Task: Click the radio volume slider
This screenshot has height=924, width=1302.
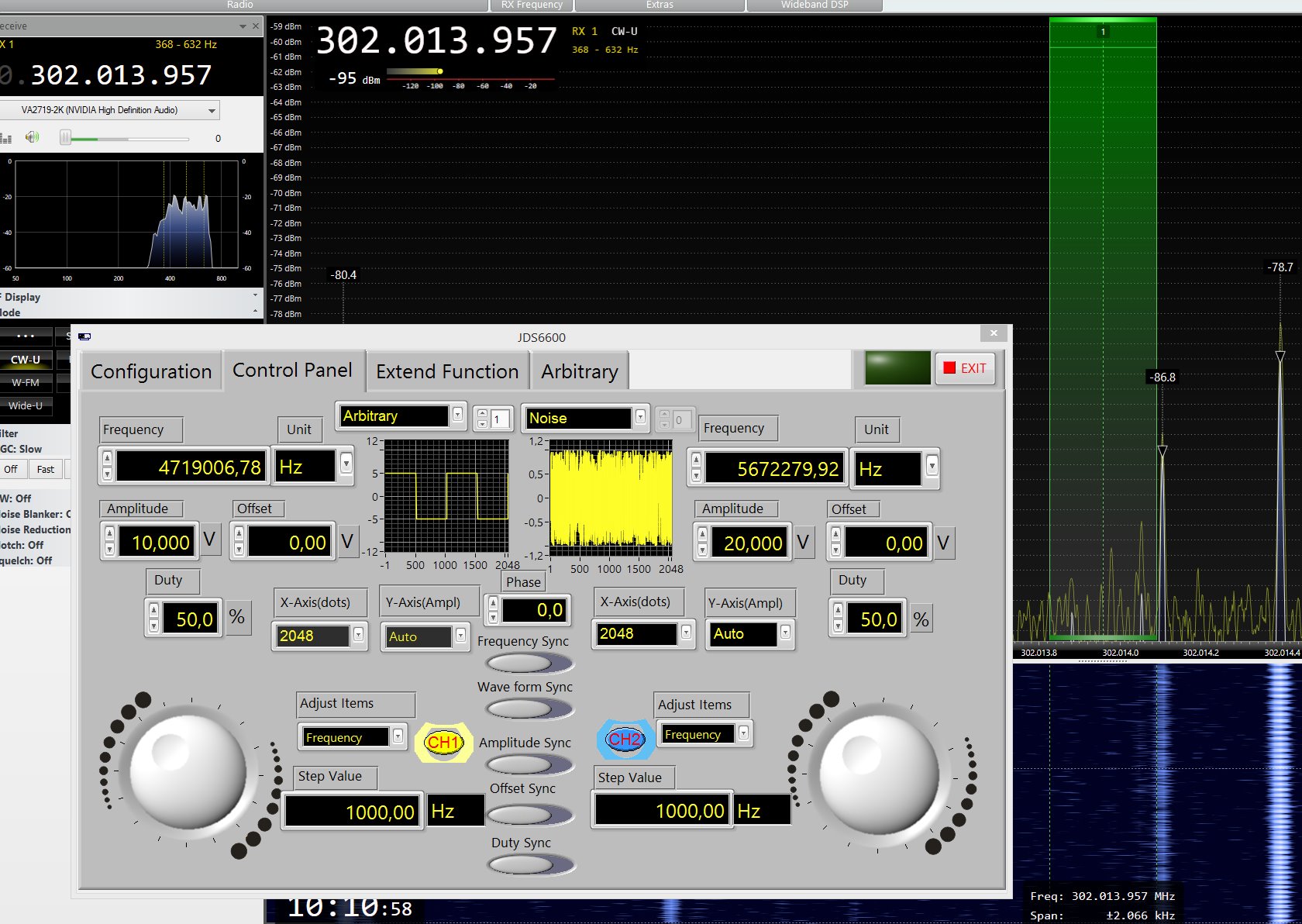Action: [x=126, y=139]
